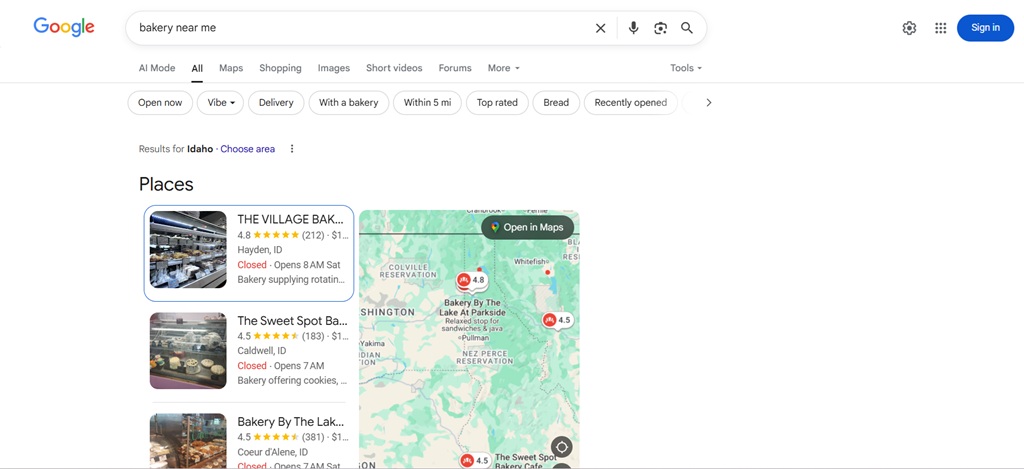Switch to the Maps tab
The width and height of the screenshot is (1024, 469).
231,68
